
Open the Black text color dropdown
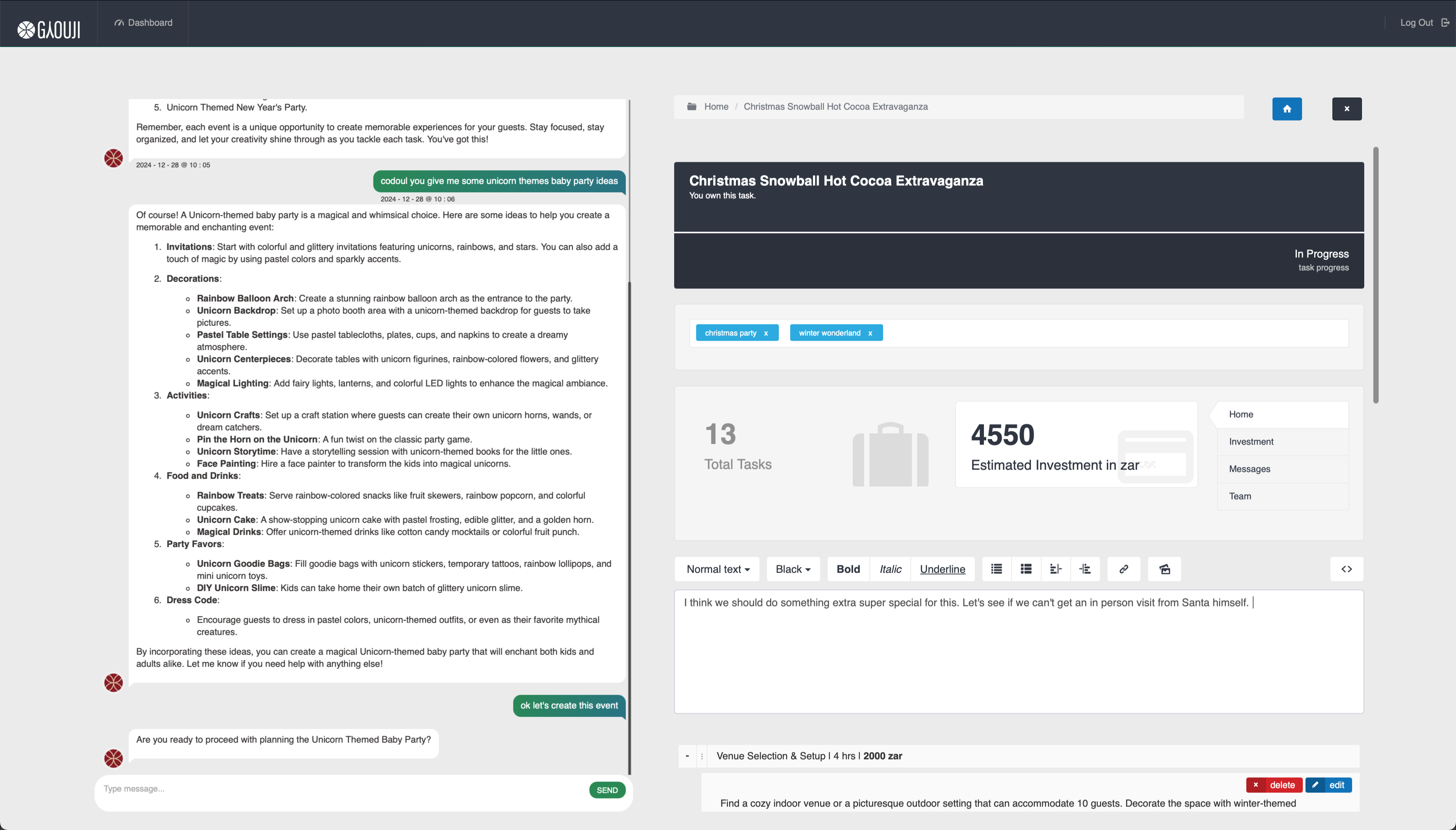click(x=793, y=570)
